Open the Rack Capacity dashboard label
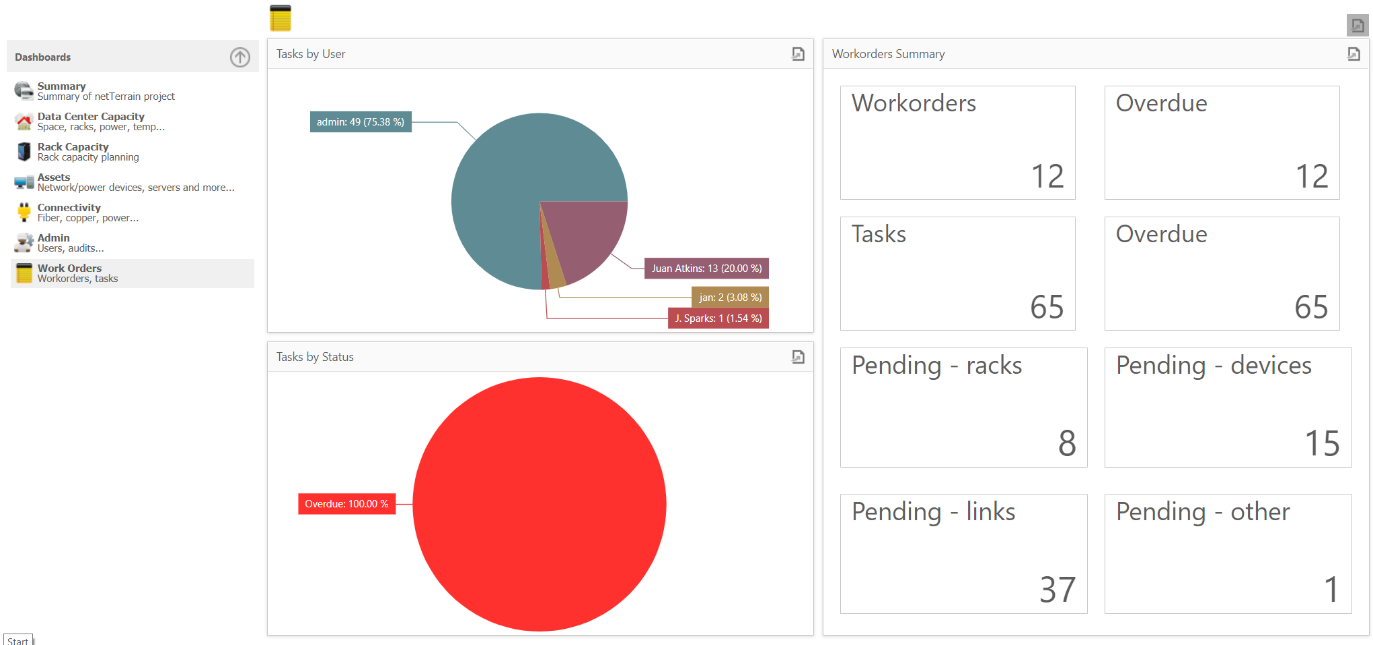 tap(73, 147)
